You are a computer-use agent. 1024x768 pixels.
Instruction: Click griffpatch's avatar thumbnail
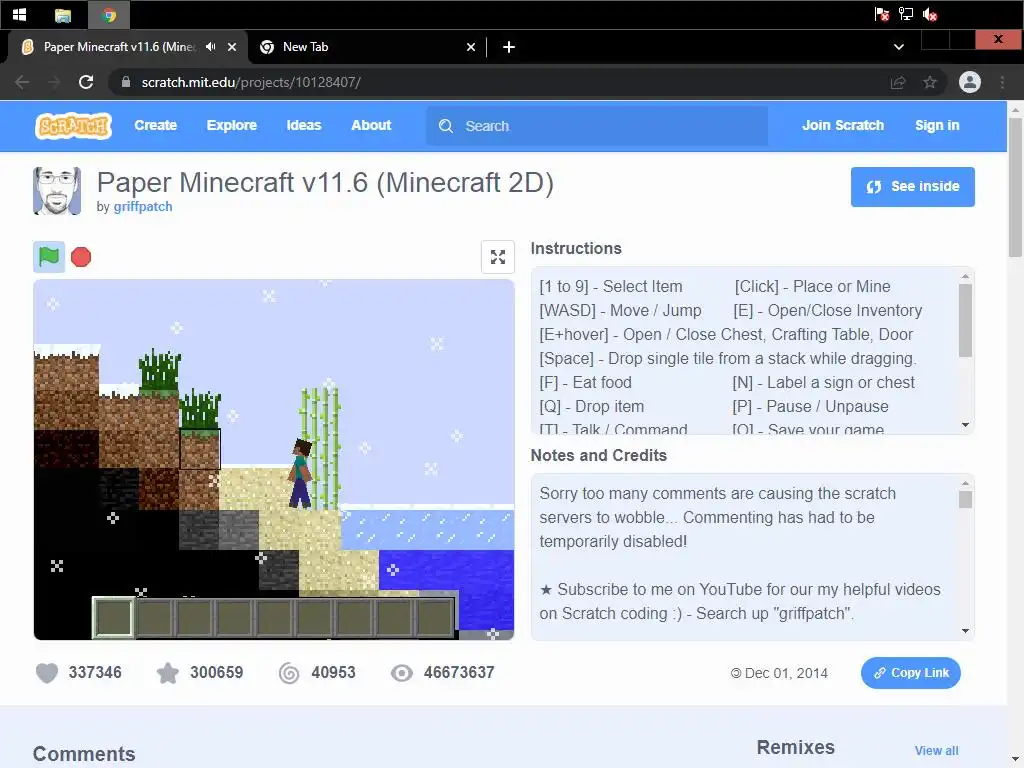57,191
